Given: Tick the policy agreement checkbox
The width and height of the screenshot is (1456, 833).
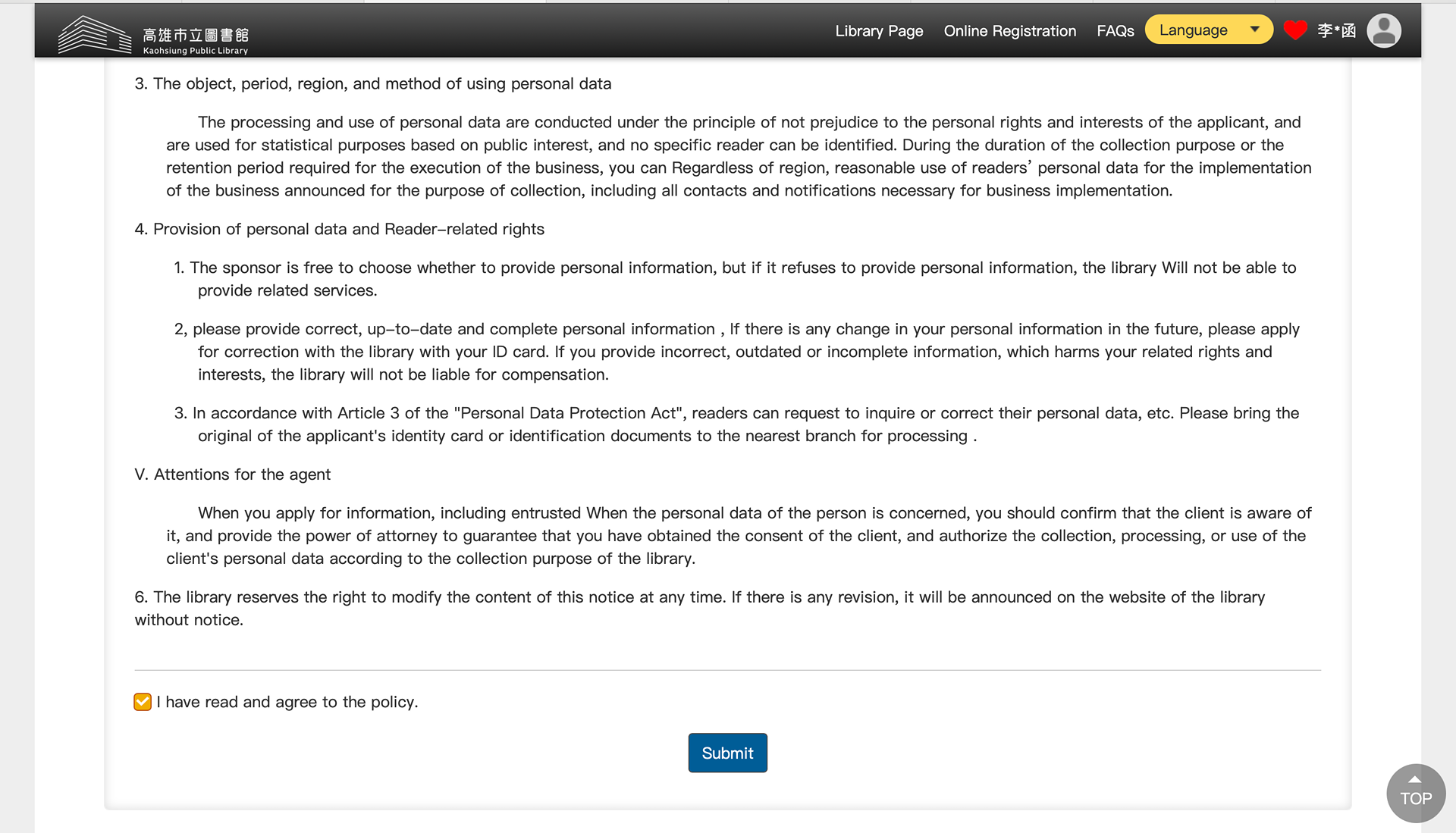Looking at the screenshot, I should coord(143,702).
